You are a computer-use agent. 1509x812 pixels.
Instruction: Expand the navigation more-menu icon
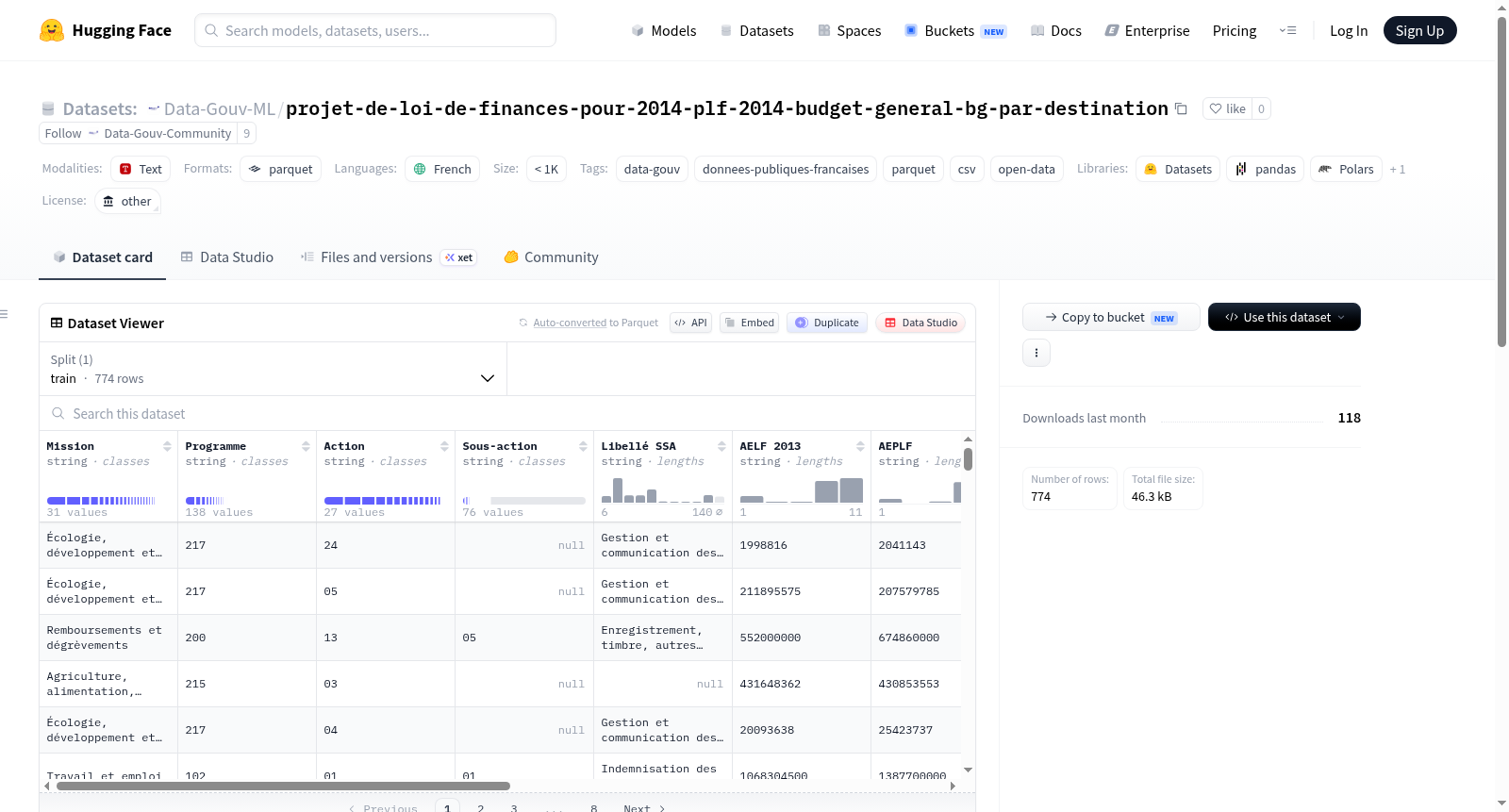(x=1287, y=30)
